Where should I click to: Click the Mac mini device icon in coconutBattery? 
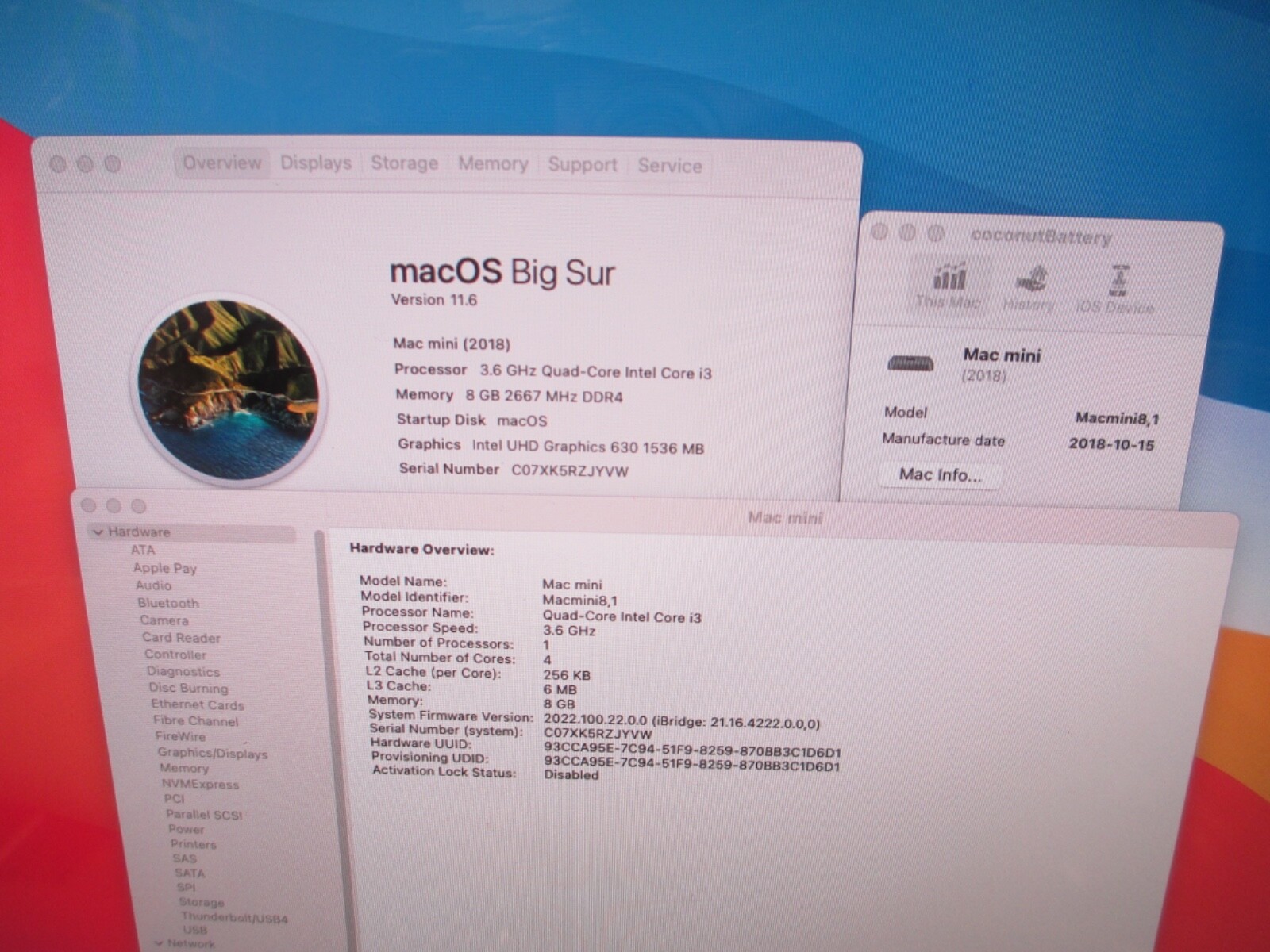click(x=910, y=363)
